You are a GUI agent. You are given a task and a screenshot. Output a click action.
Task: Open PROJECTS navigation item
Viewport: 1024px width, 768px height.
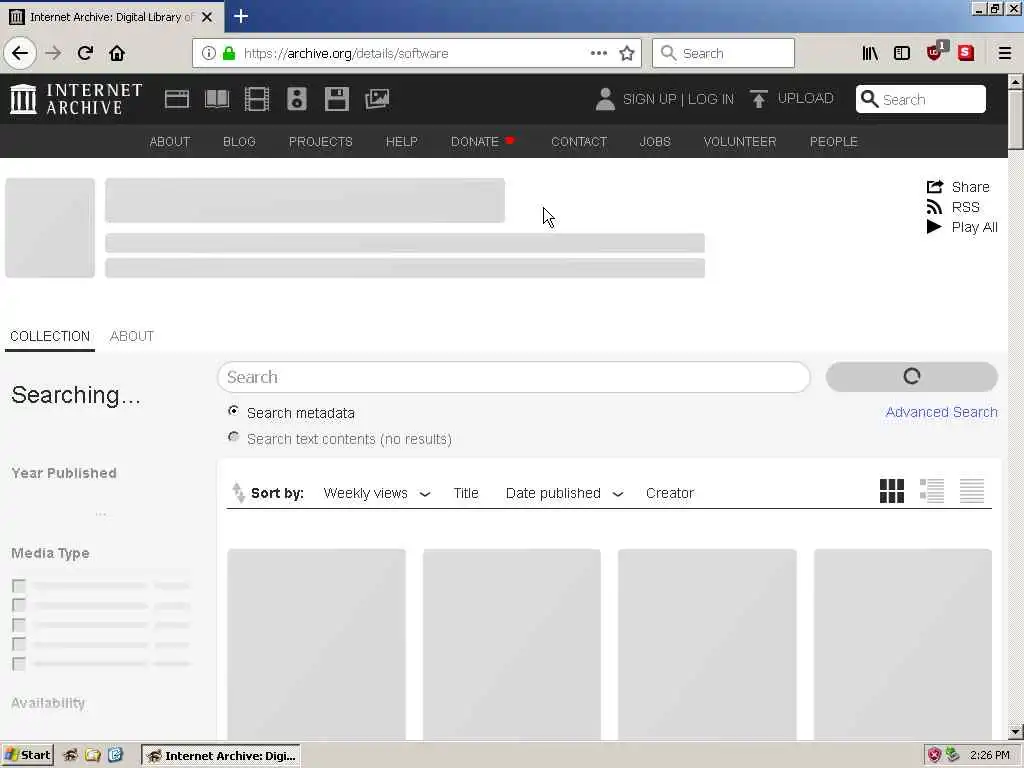tap(321, 142)
